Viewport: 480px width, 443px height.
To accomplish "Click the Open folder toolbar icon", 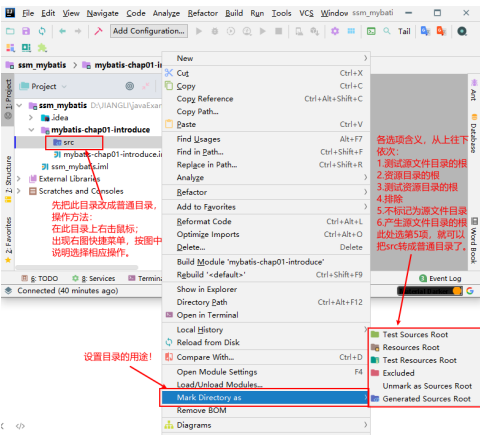I will pyautogui.click(x=10, y=31).
